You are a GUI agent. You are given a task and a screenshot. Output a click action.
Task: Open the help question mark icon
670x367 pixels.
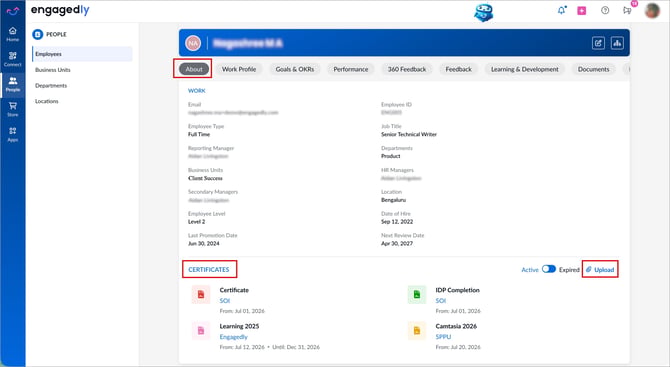point(605,11)
